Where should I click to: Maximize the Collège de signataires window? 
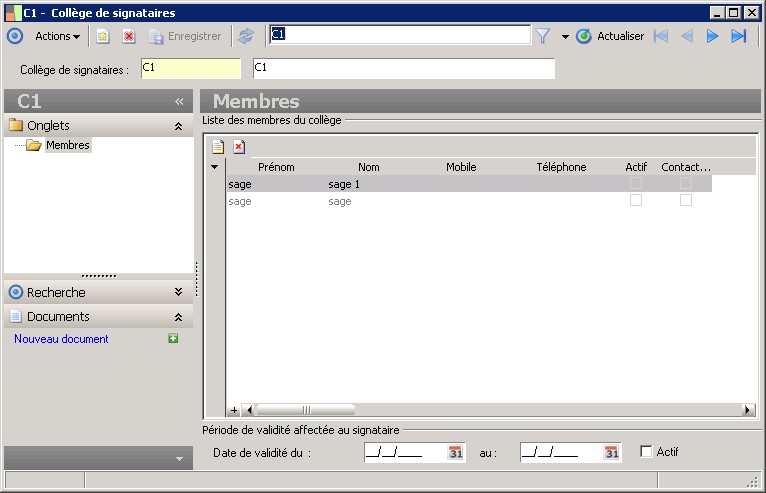[x=734, y=13]
